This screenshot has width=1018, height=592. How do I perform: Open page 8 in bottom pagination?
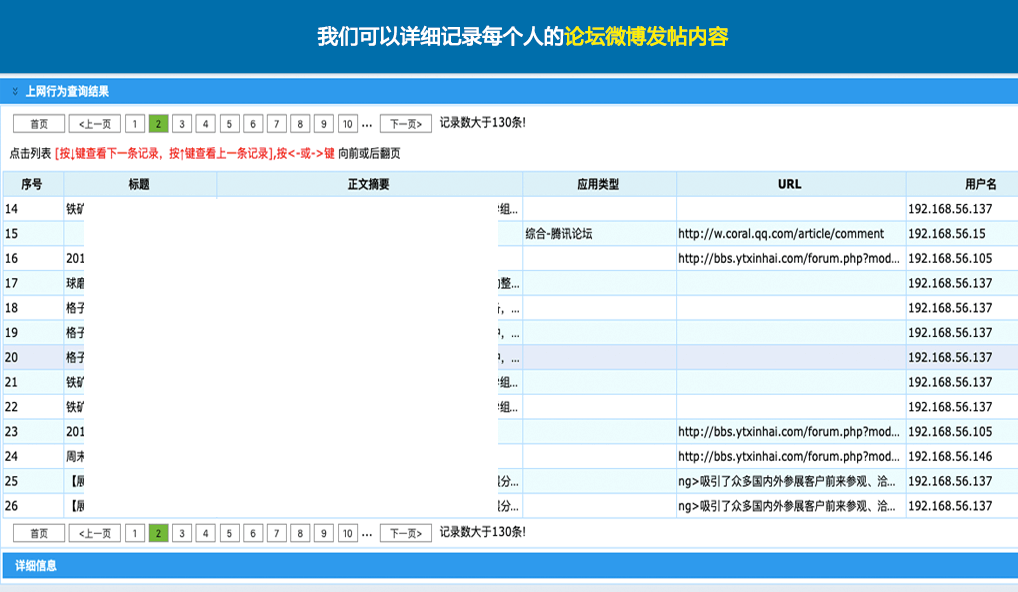click(x=300, y=533)
